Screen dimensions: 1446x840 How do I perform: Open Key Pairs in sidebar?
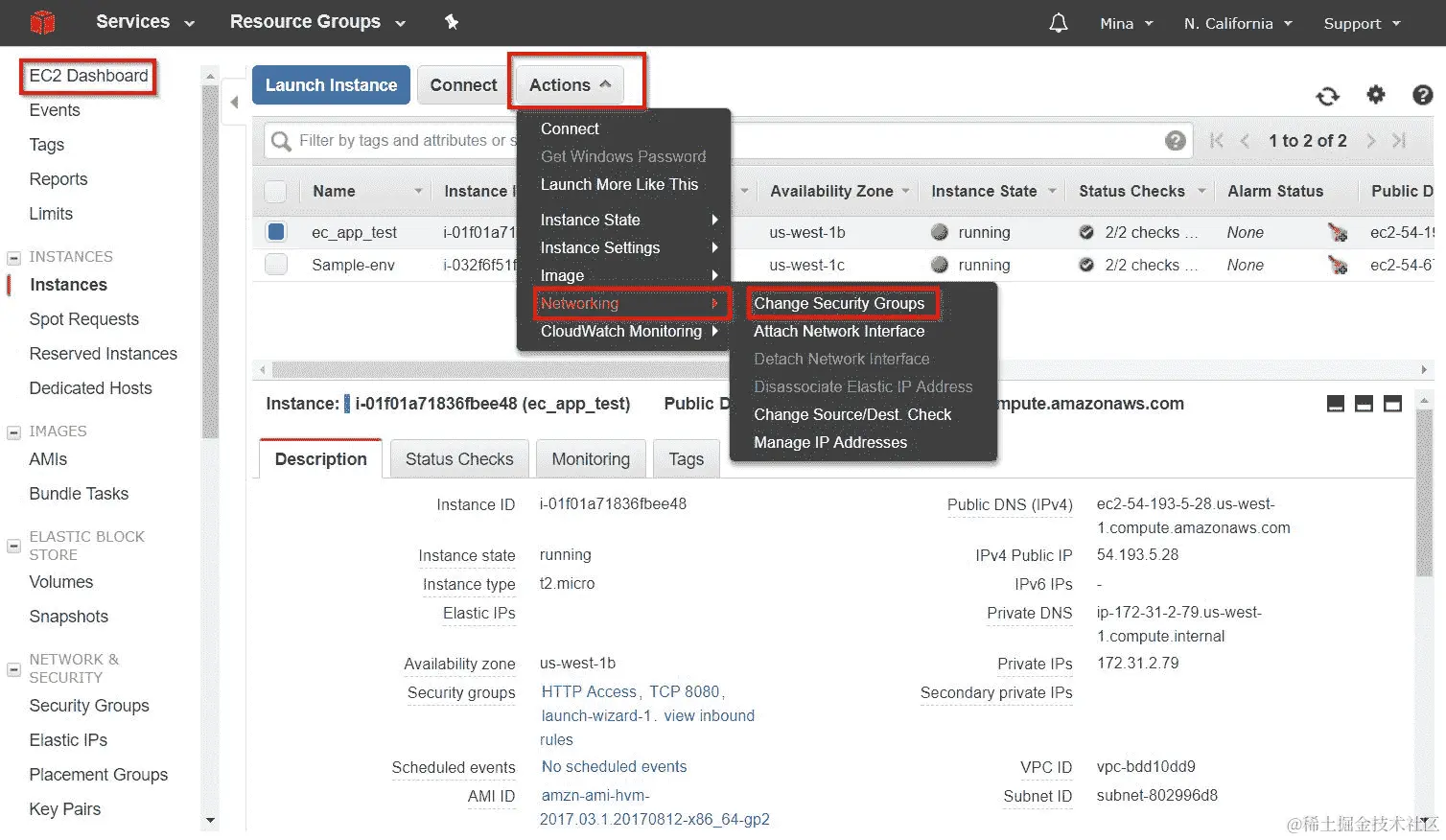(65, 809)
